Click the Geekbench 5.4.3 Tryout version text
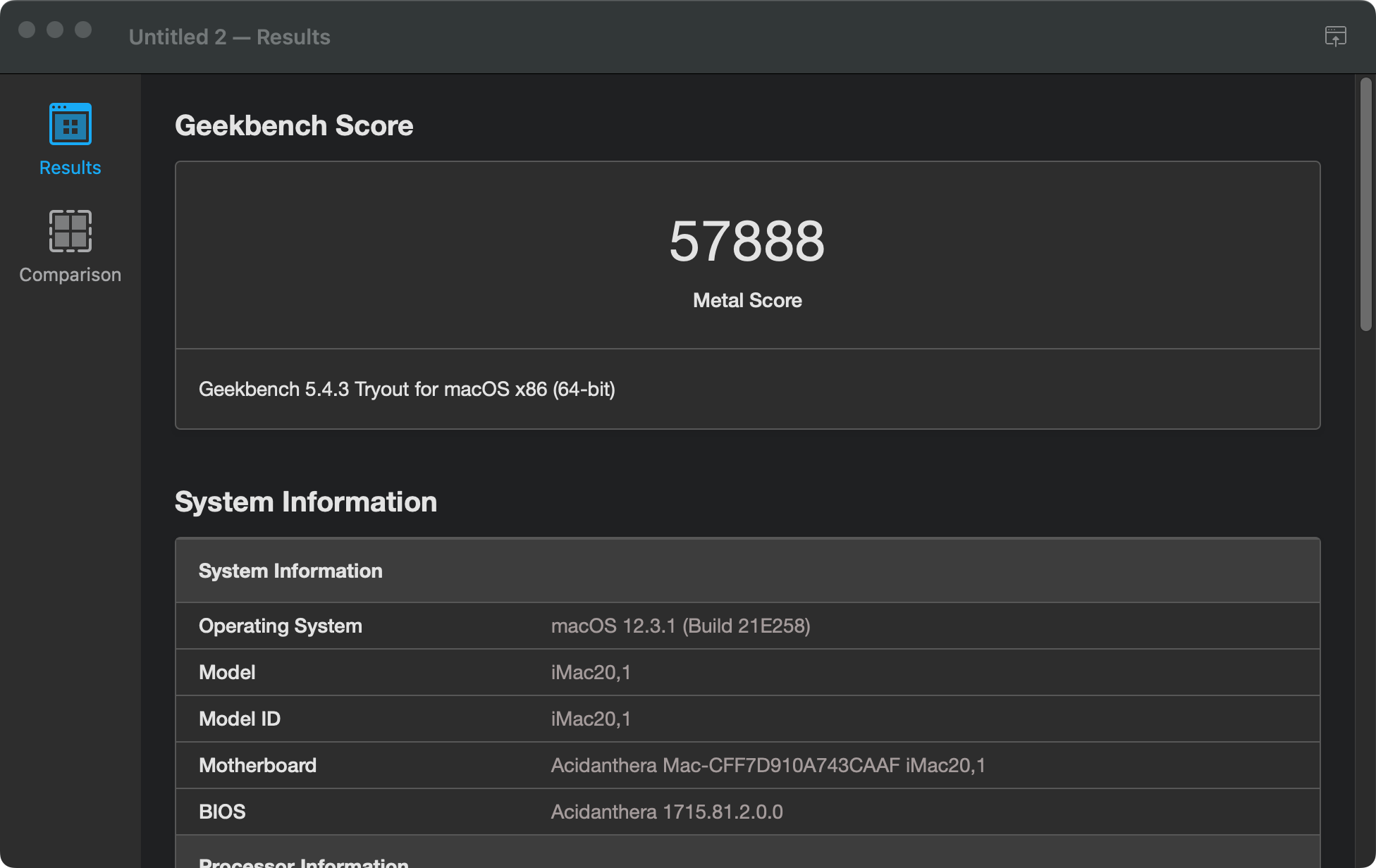This screenshot has height=868, width=1376. [407, 390]
